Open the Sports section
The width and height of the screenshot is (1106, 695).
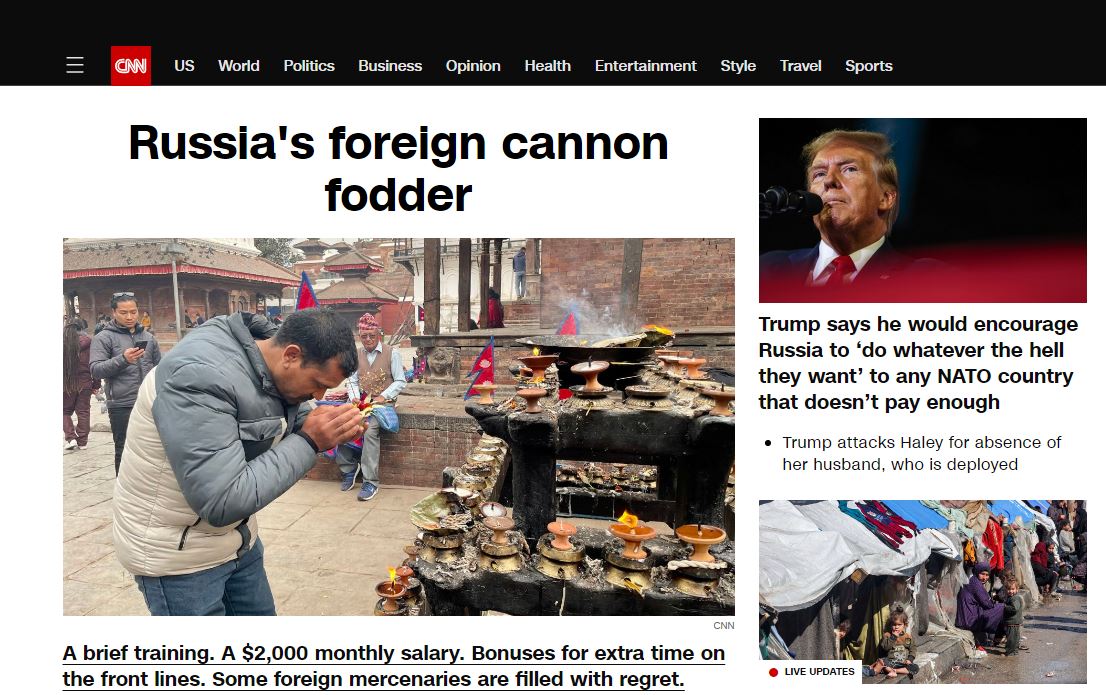869,66
